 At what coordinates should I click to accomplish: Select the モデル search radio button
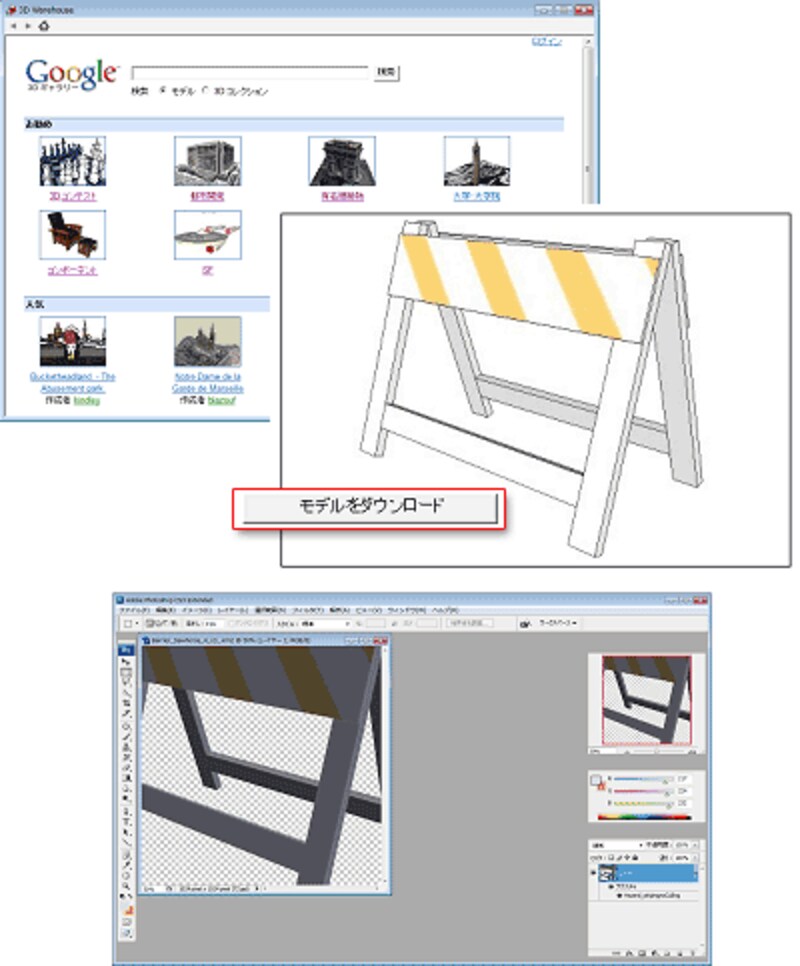tap(163, 91)
